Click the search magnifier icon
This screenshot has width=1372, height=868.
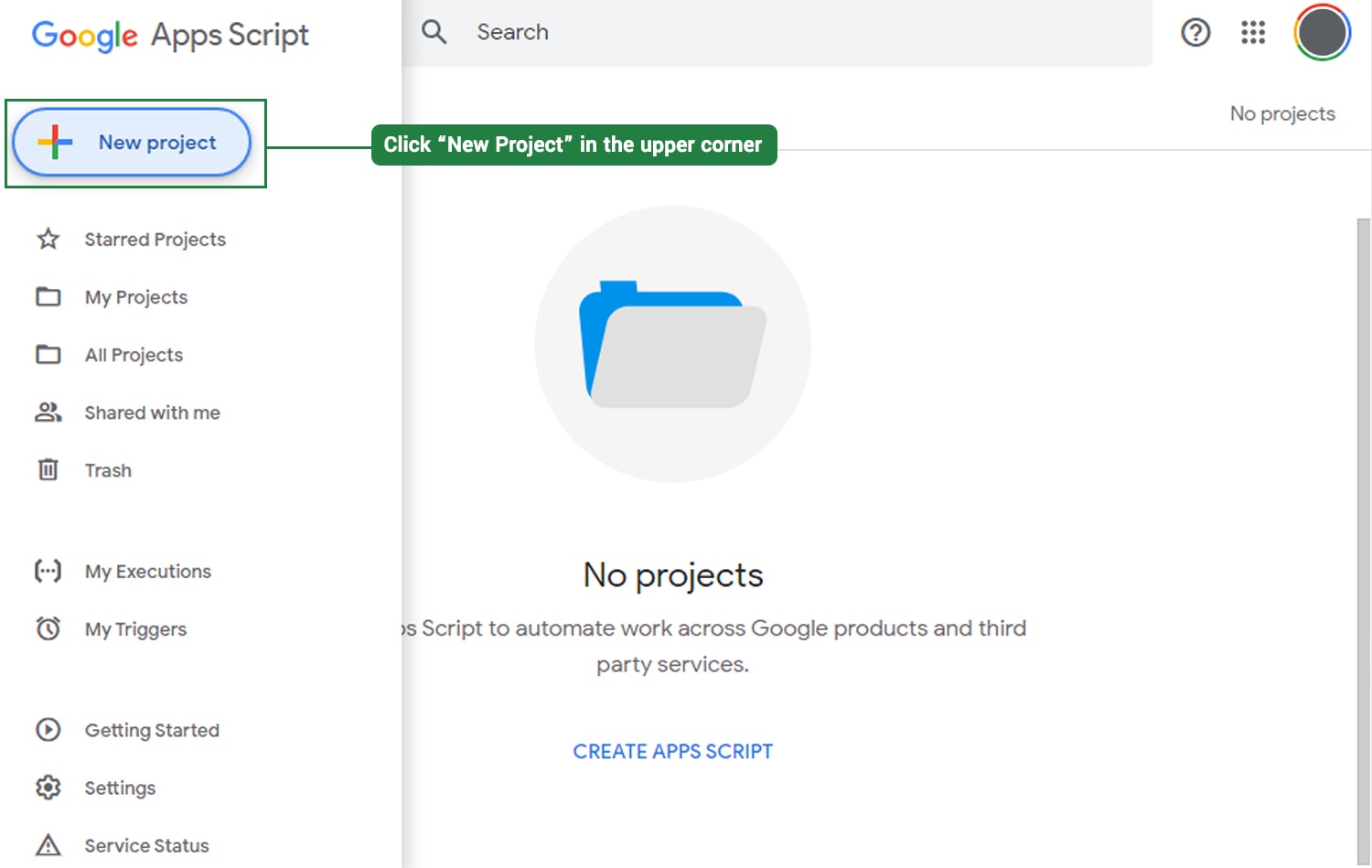point(434,31)
